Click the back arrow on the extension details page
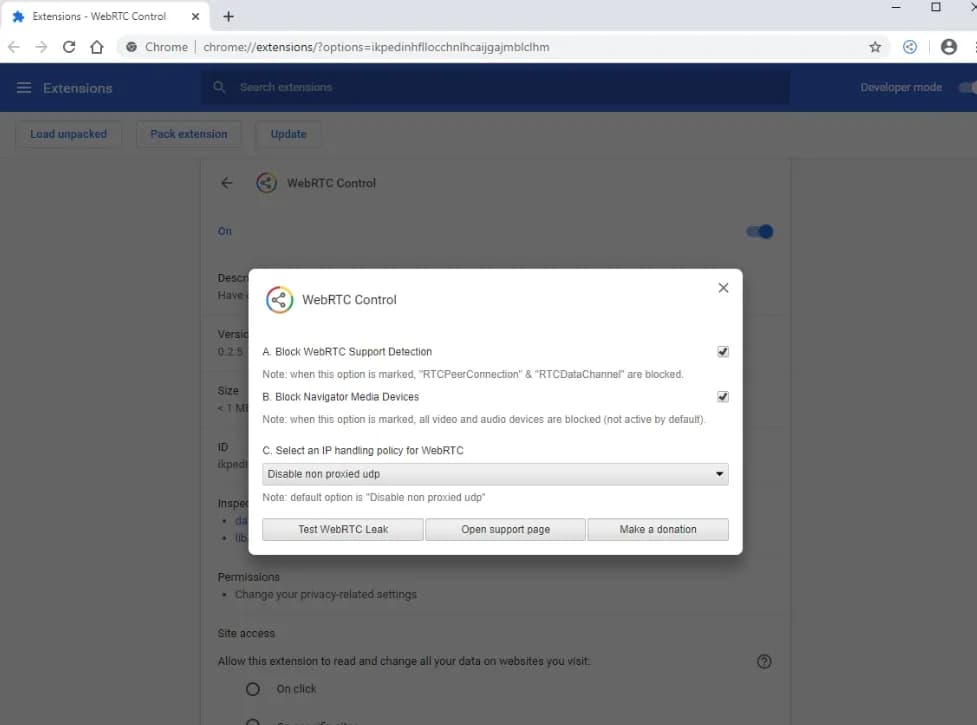Screen dimensions: 977x725 point(226,183)
